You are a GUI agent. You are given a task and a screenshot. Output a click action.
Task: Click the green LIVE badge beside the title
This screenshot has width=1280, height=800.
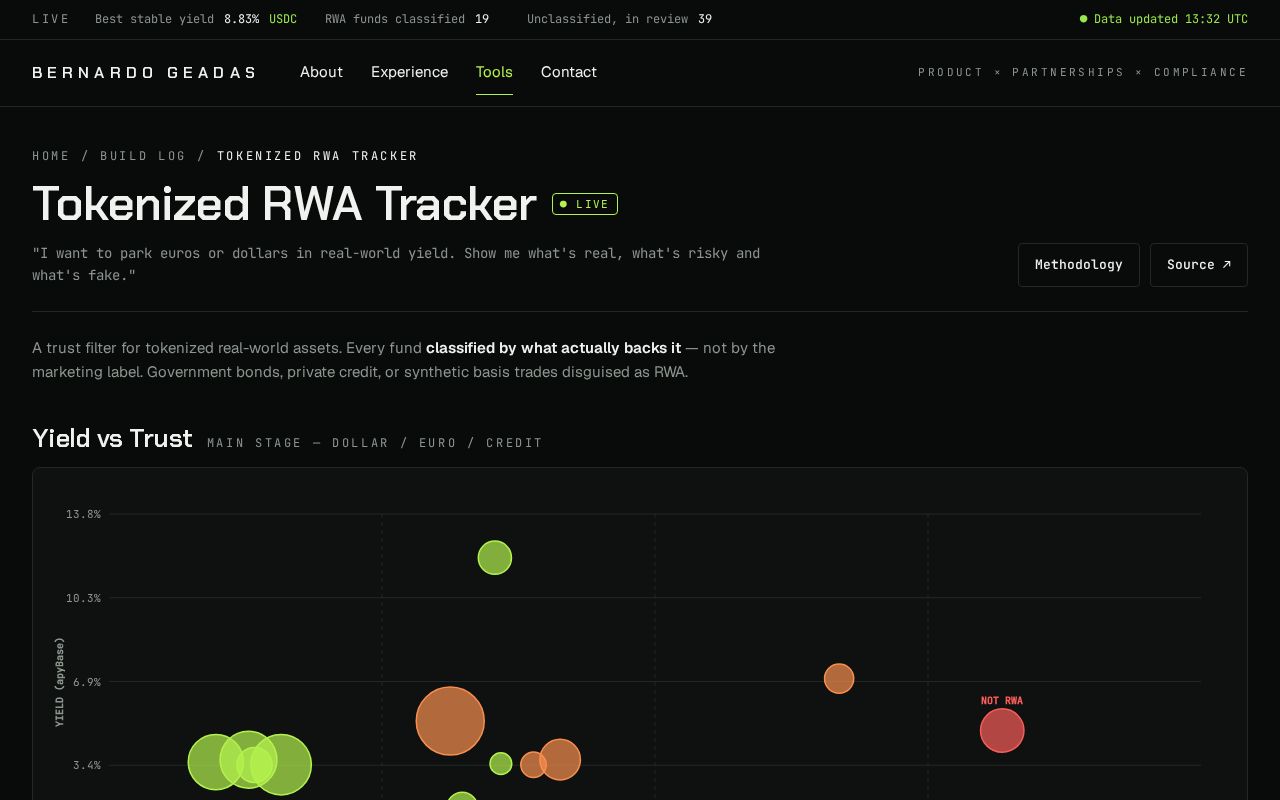point(585,204)
